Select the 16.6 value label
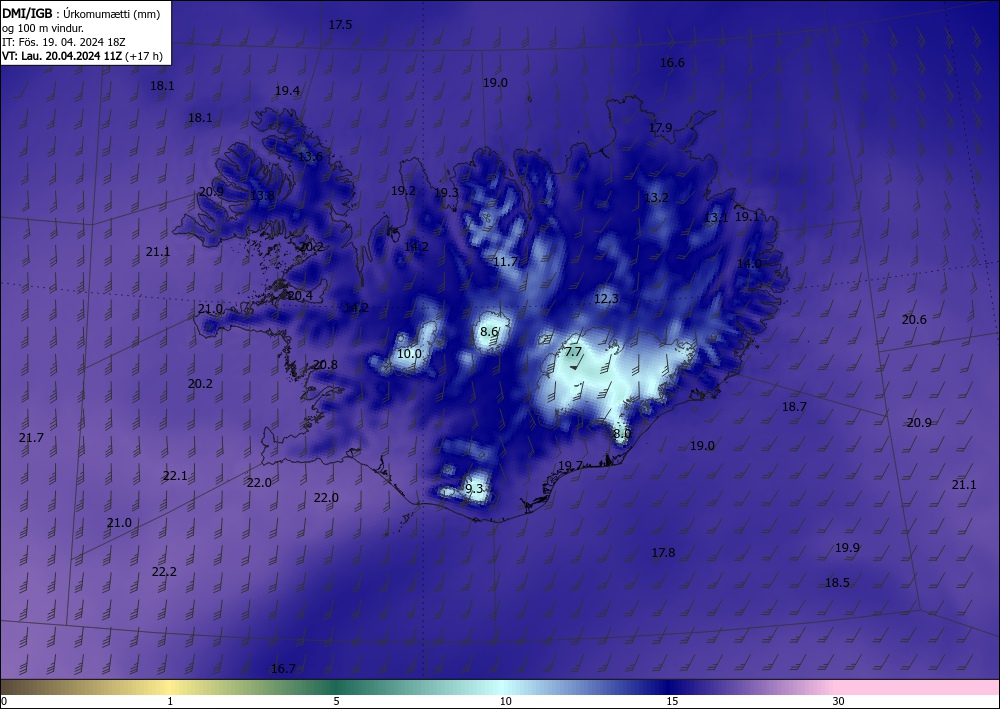Viewport: 1000px width, 709px height. 672,62
